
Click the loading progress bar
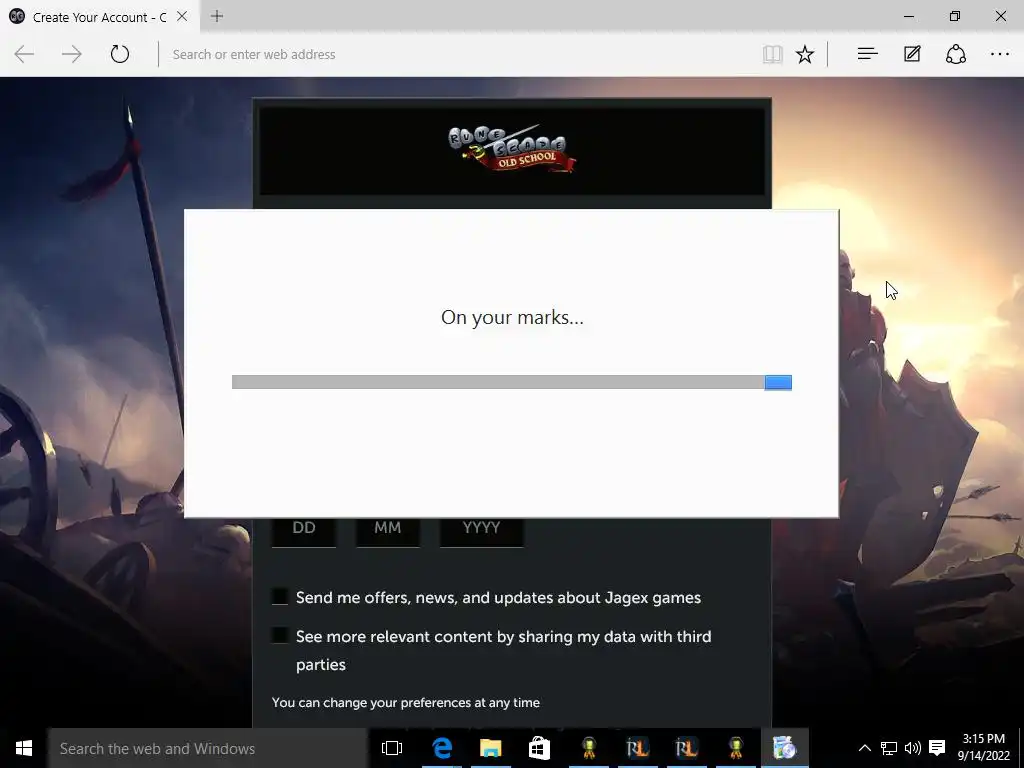point(512,382)
